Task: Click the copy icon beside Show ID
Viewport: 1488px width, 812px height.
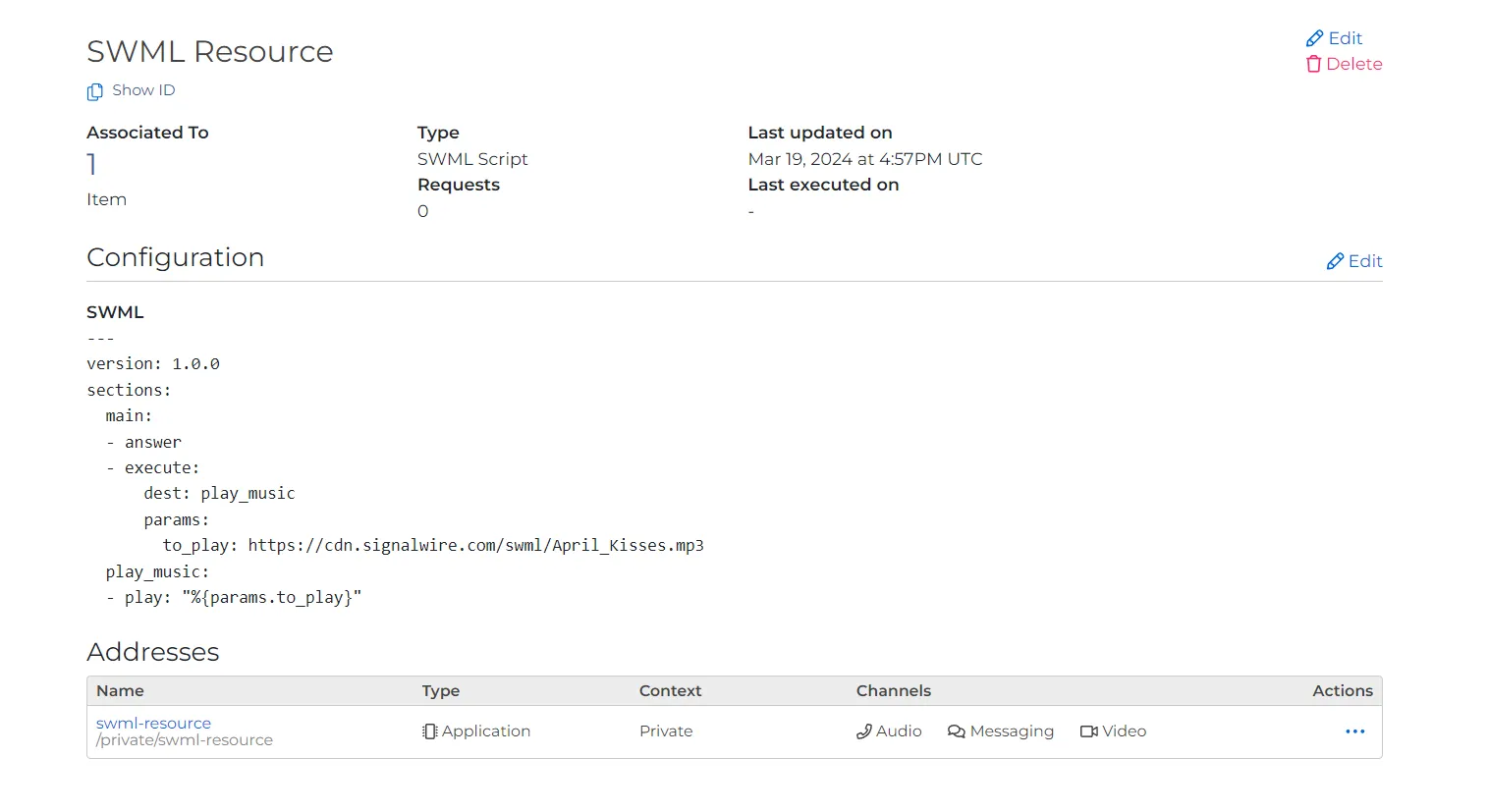Action: [x=94, y=91]
